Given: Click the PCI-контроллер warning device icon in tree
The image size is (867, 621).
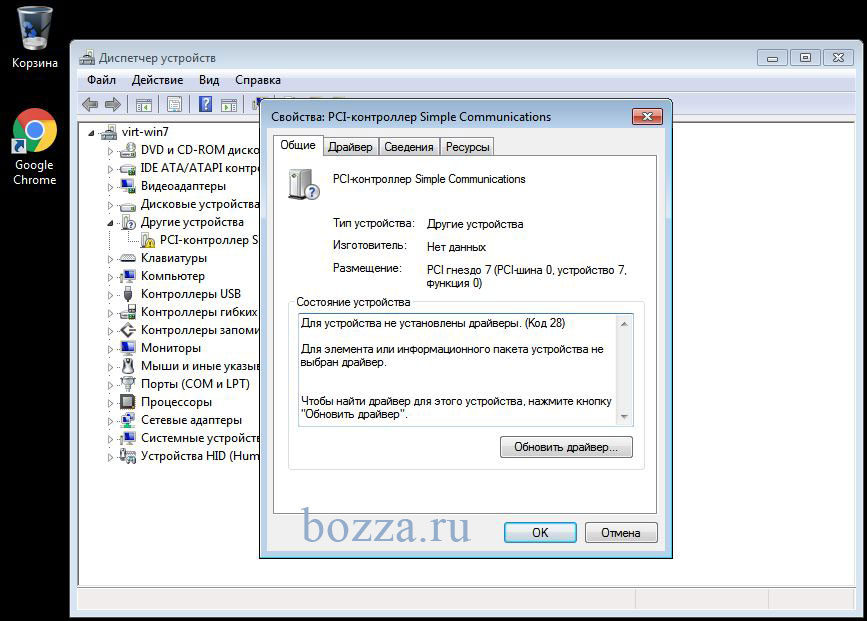Looking at the screenshot, I should [x=147, y=240].
